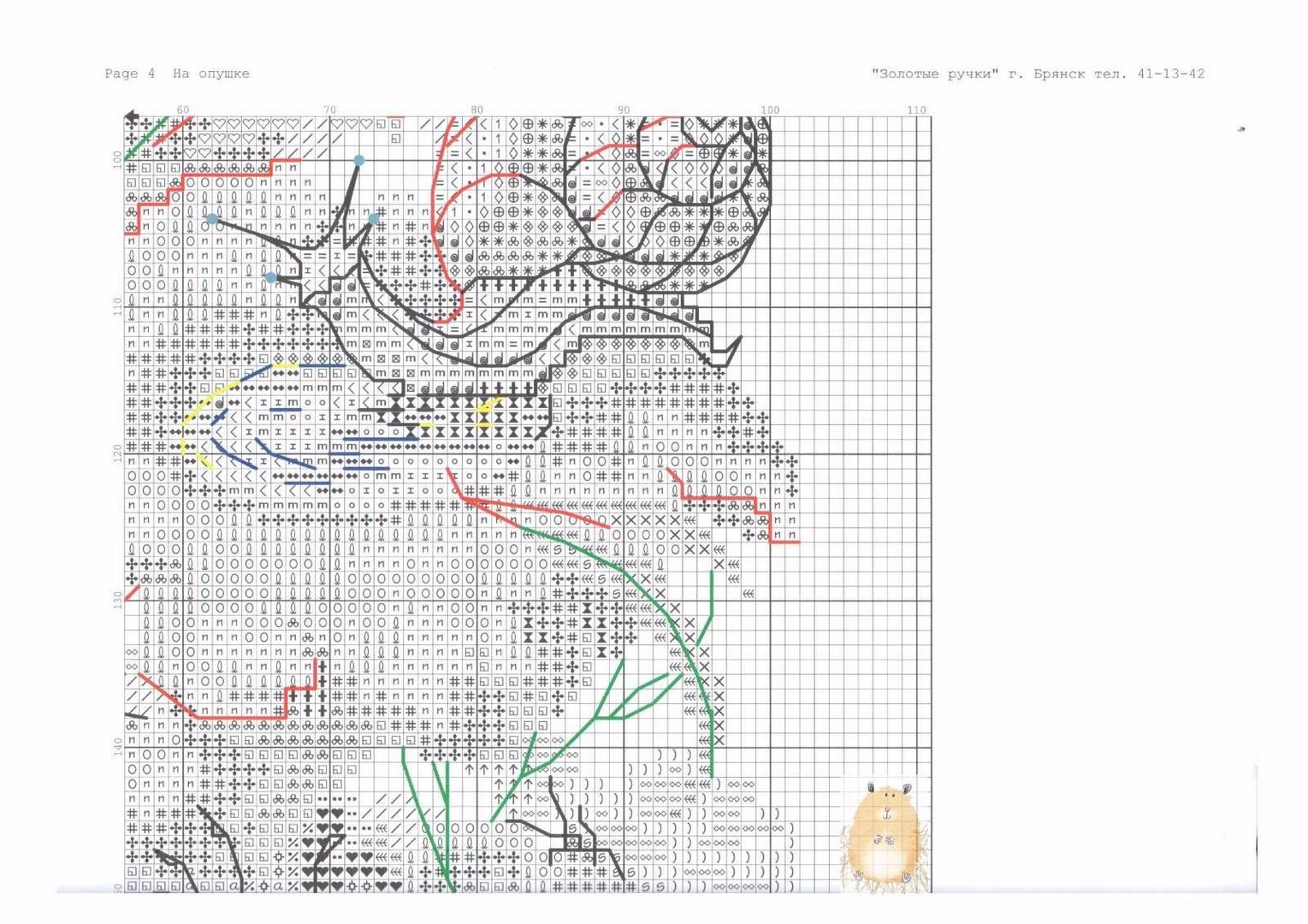Click the phone number '41-13-42'
Image resolution: width=1308 pixels, height=924 pixels.
tap(1170, 74)
